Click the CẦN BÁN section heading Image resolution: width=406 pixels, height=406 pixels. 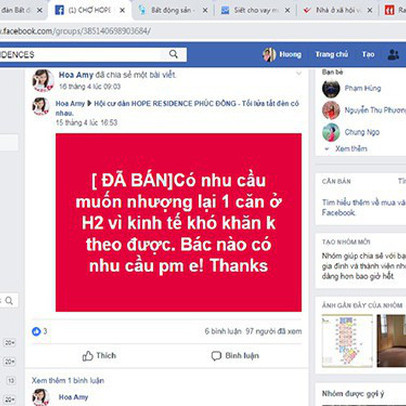click(x=336, y=181)
